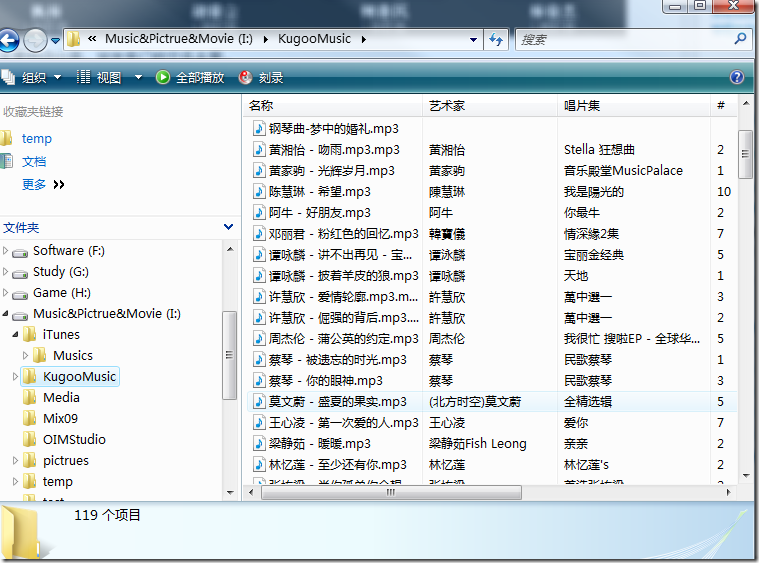Image resolution: width=759 pixels, height=563 pixels.
Task: Click the file list horizontal scrollbar thumb
Action: (x=391, y=492)
